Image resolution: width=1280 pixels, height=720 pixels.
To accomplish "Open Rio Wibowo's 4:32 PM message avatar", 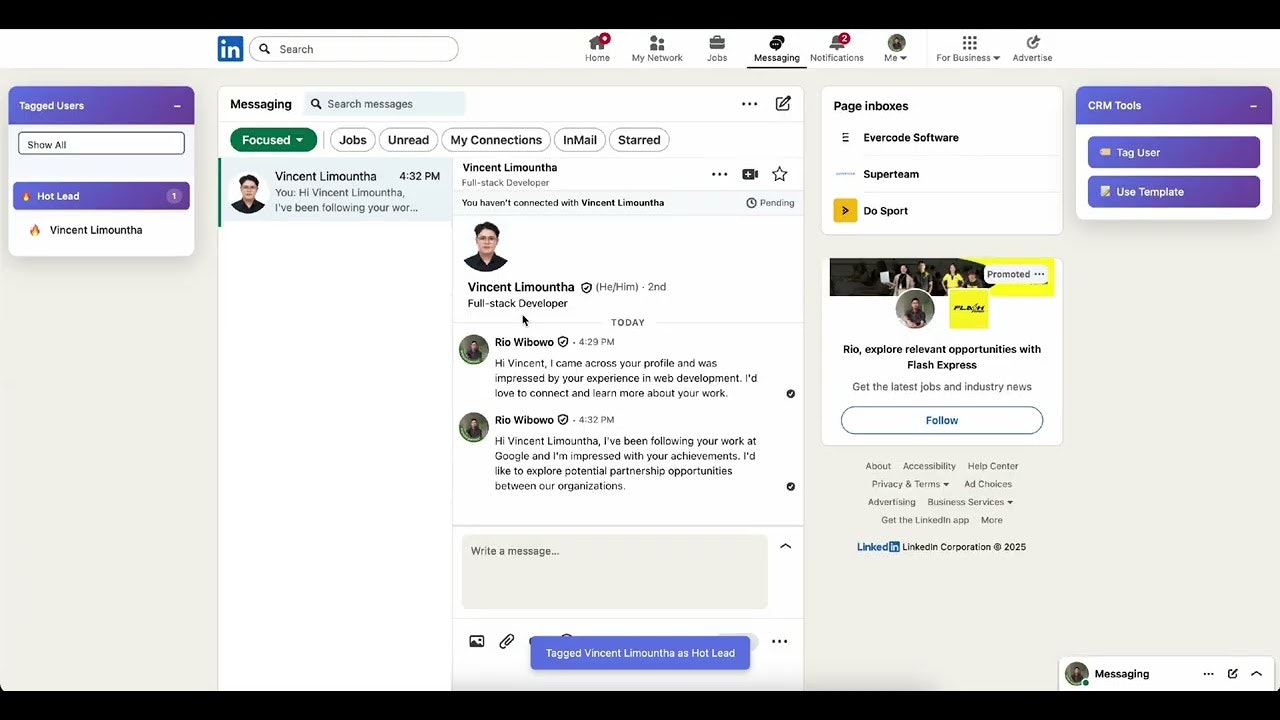I will point(473,427).
